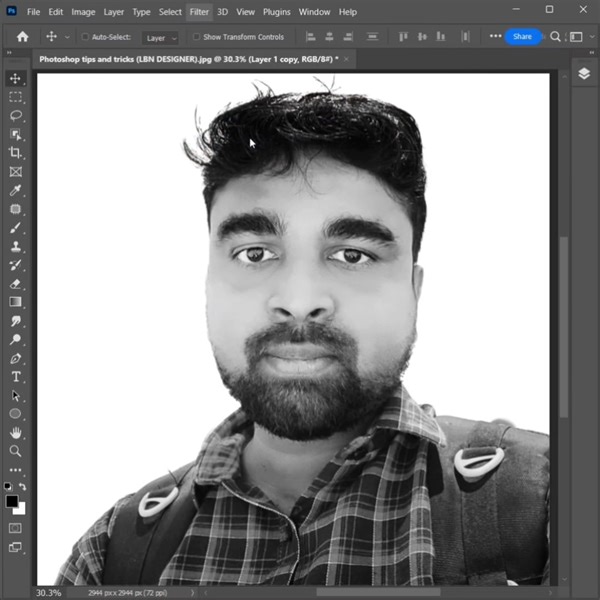
Task: Toggle Quick Mask mode
Action: pos(15,528)
